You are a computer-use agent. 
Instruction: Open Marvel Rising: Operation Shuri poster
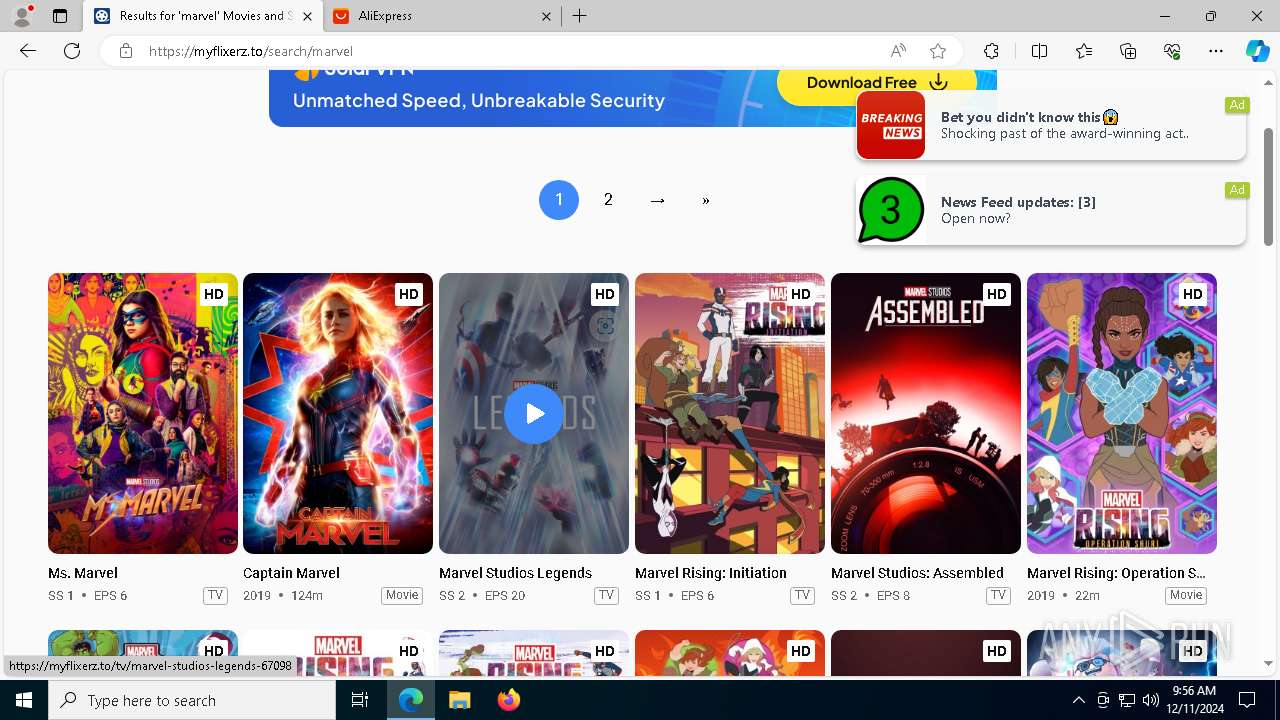[x=1122, y=413]
